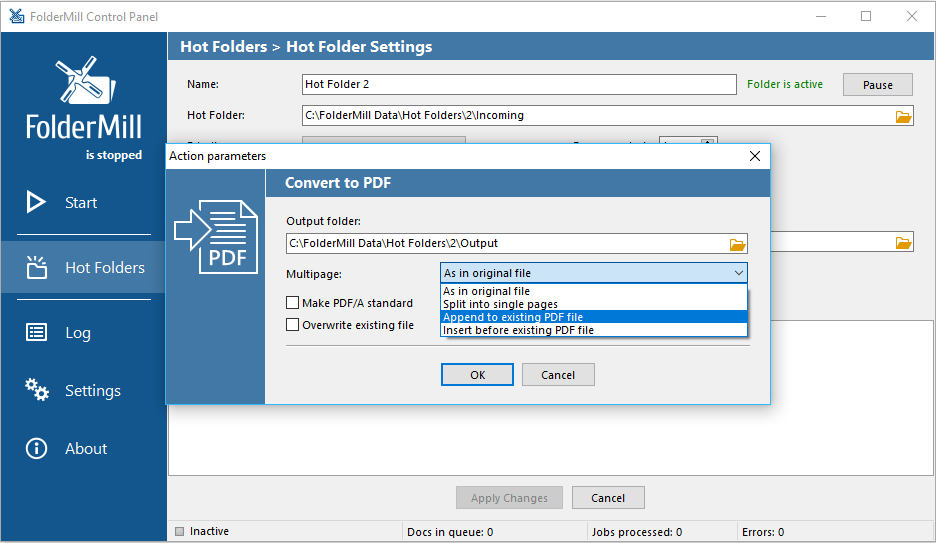Enable Make PDF/A standard checkbox
The height and width of the screenshot is (543, 936).
pos(293,303)
